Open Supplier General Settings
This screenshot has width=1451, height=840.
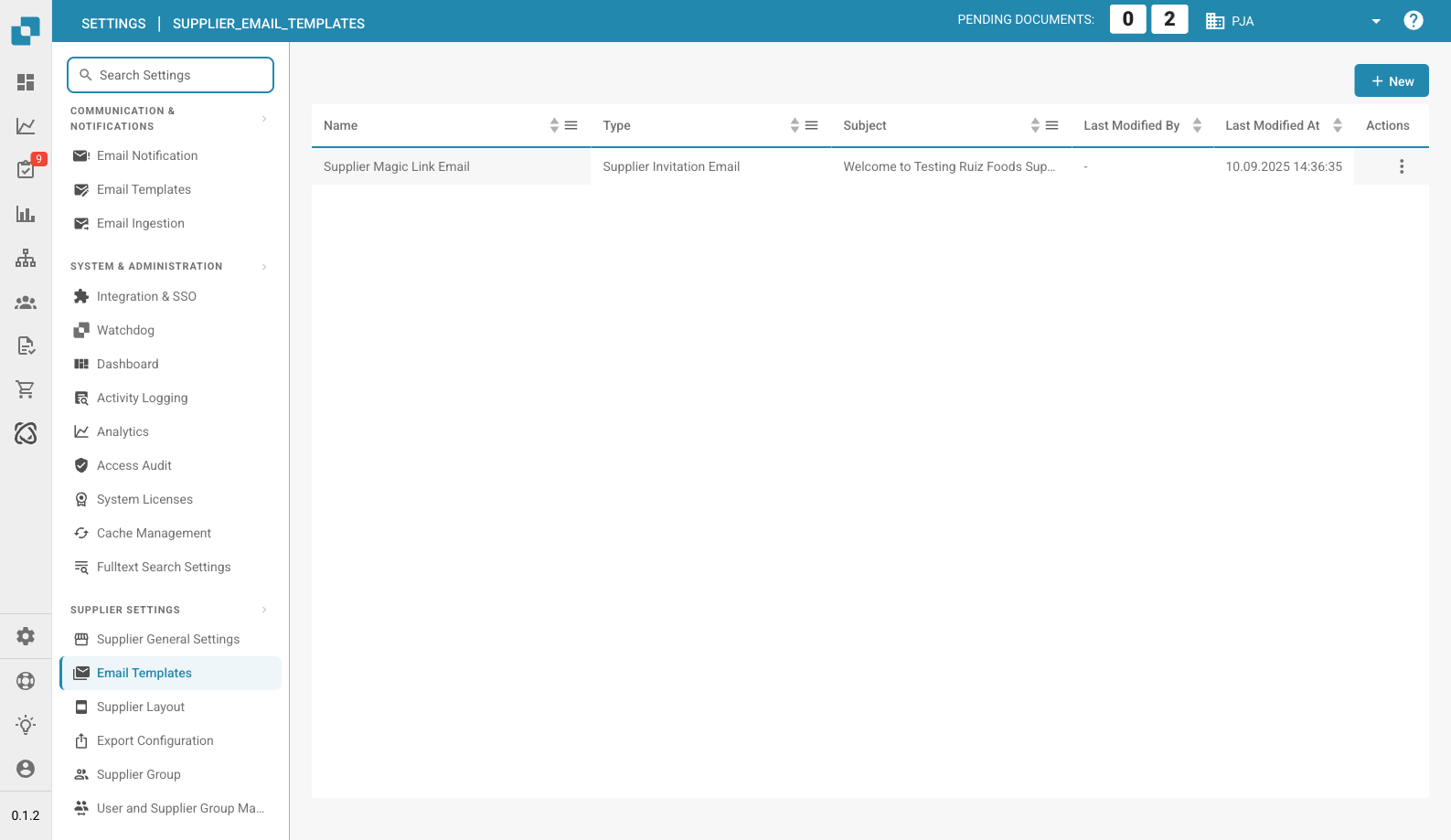(x=170, y=639)
